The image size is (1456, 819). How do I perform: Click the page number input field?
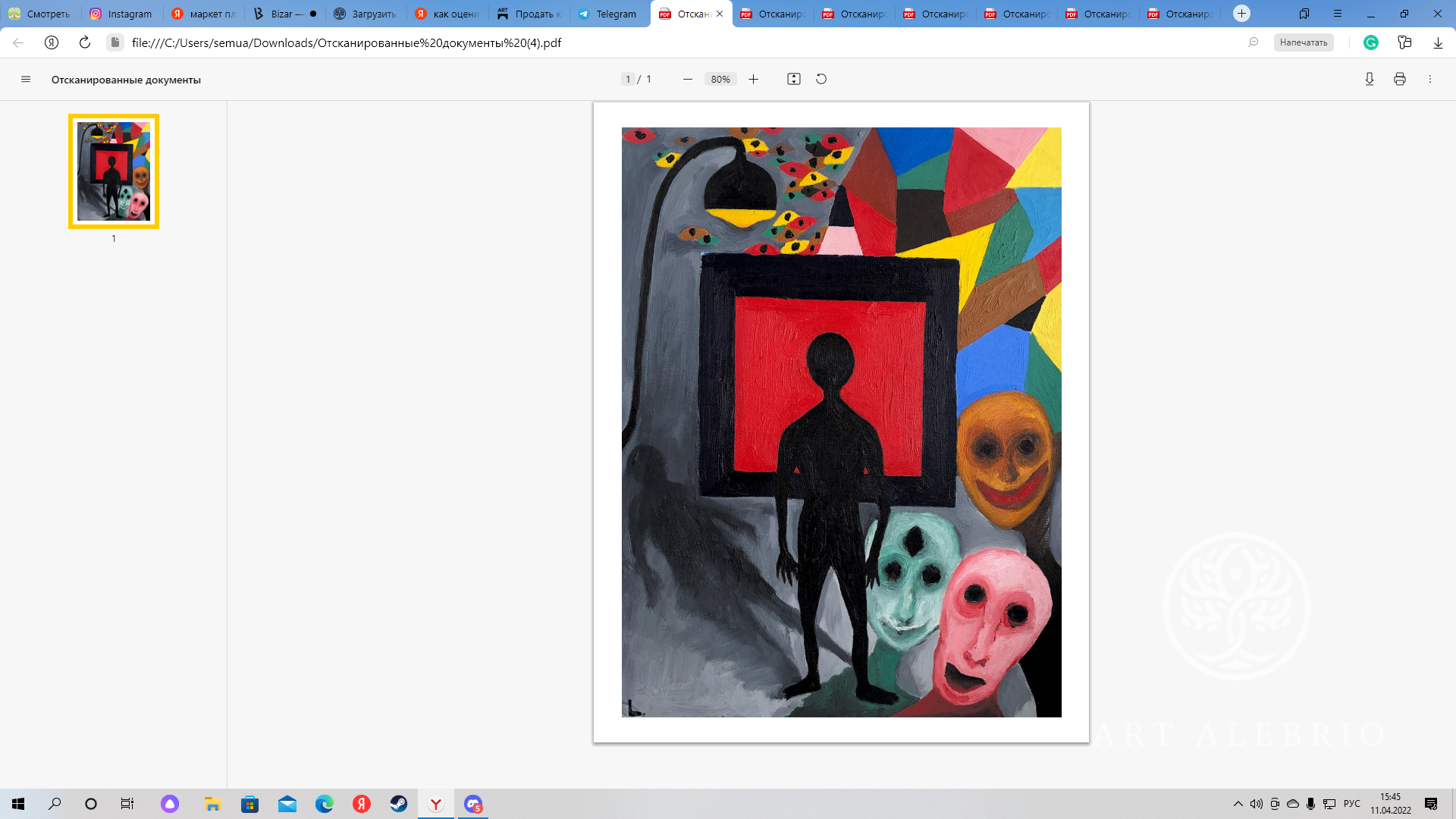[628, 80]
